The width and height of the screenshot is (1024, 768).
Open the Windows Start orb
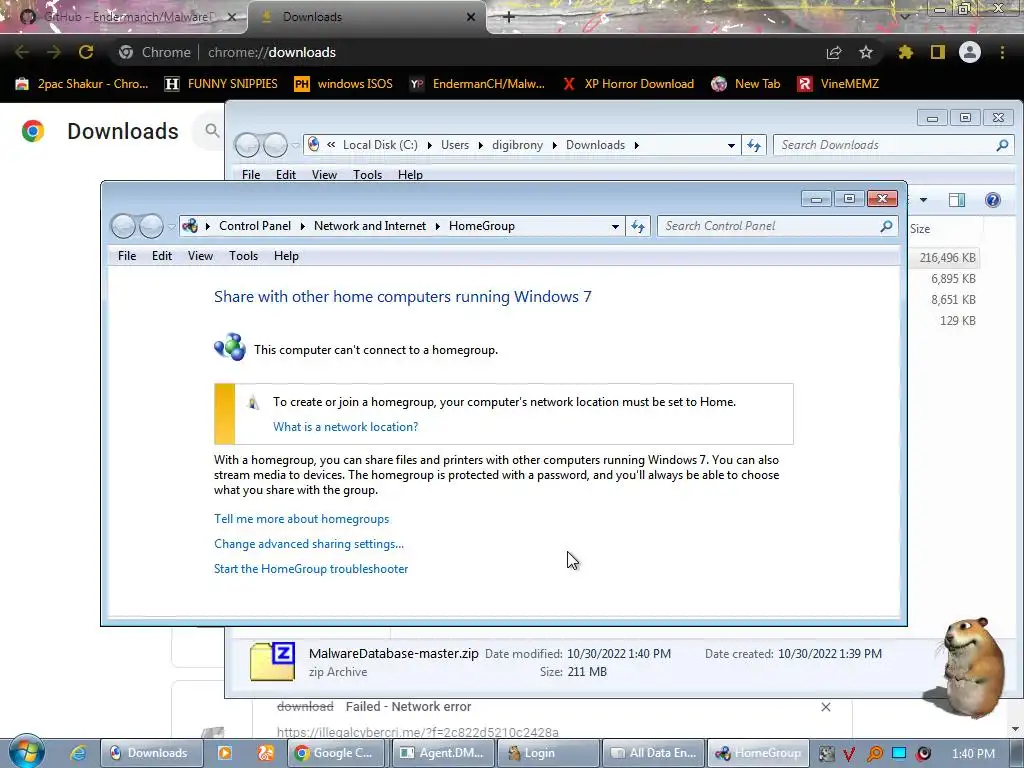(x=26, y=752)
